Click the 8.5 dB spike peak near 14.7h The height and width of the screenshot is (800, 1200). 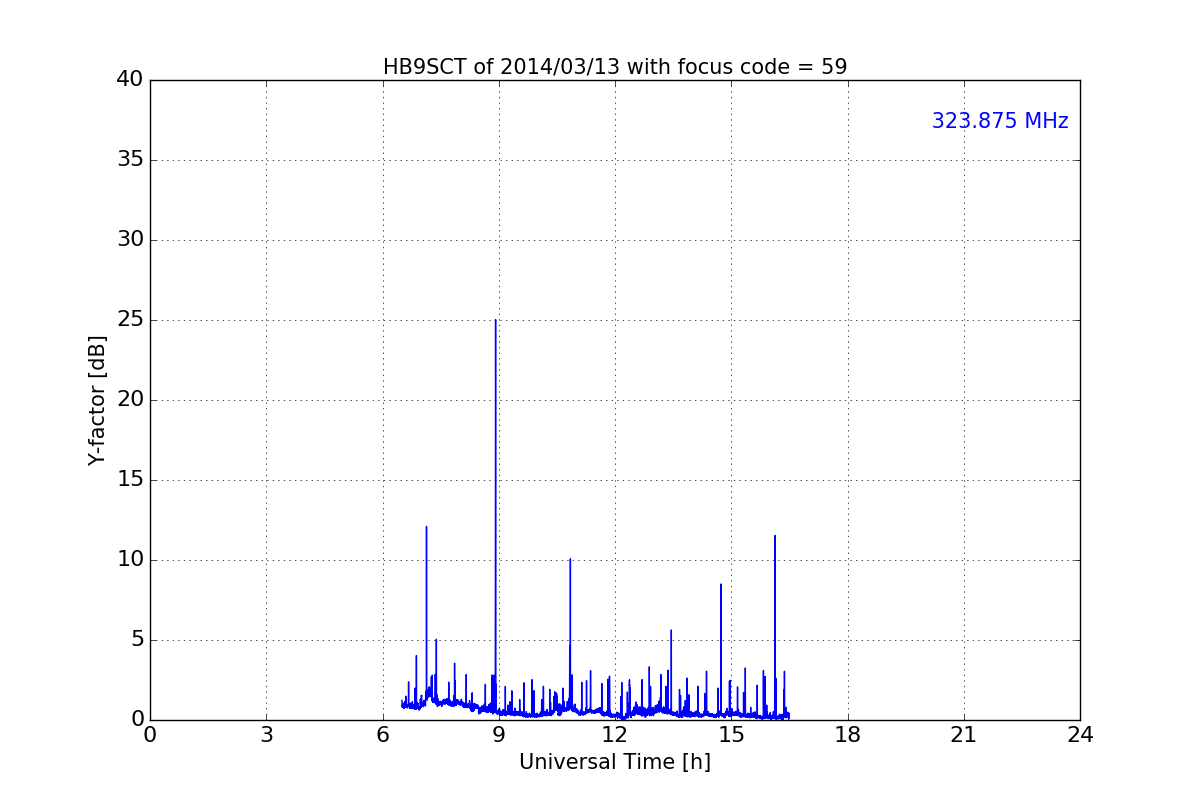[x=720, y=584]
